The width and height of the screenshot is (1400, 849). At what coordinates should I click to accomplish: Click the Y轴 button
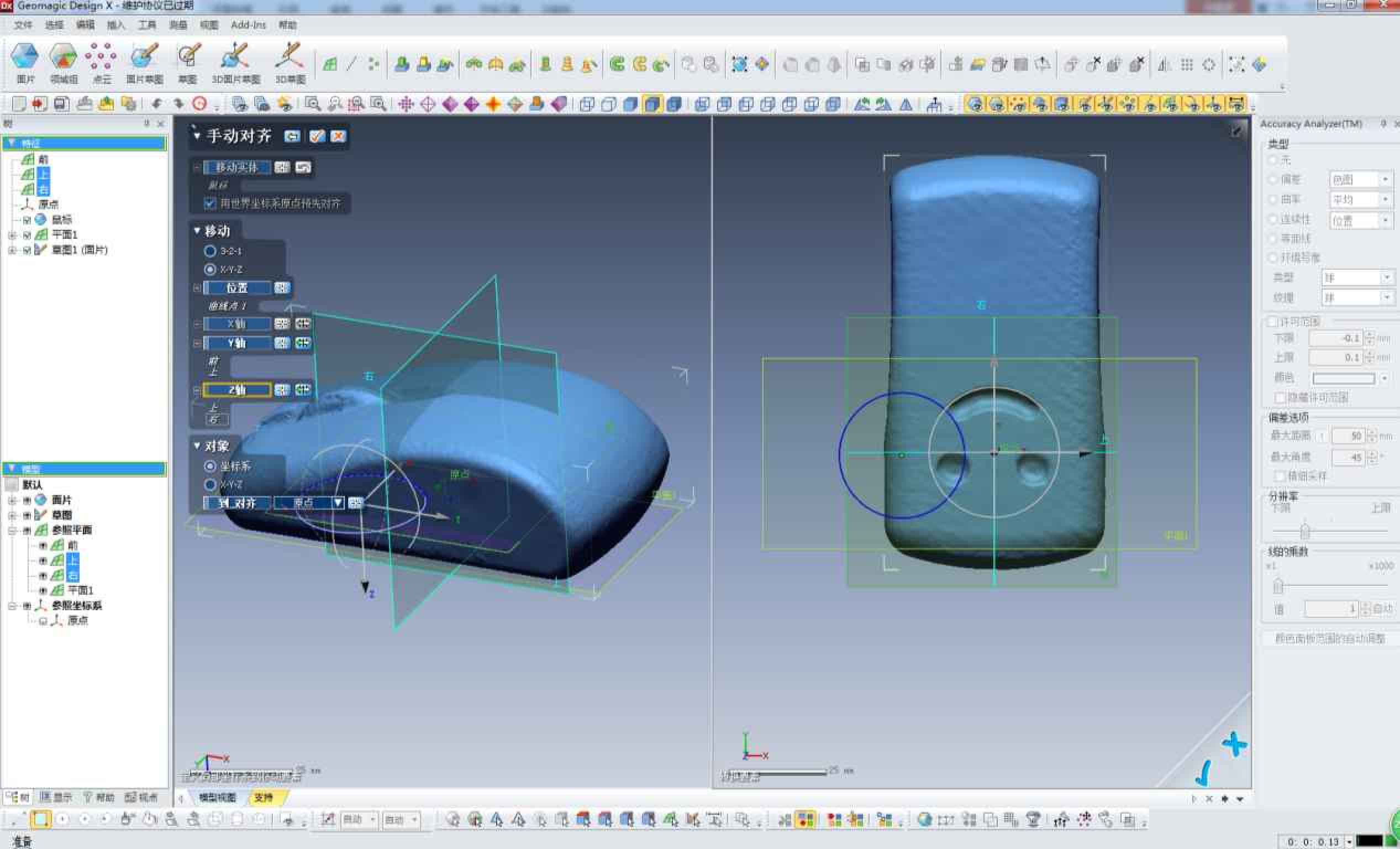click(236, 343)
